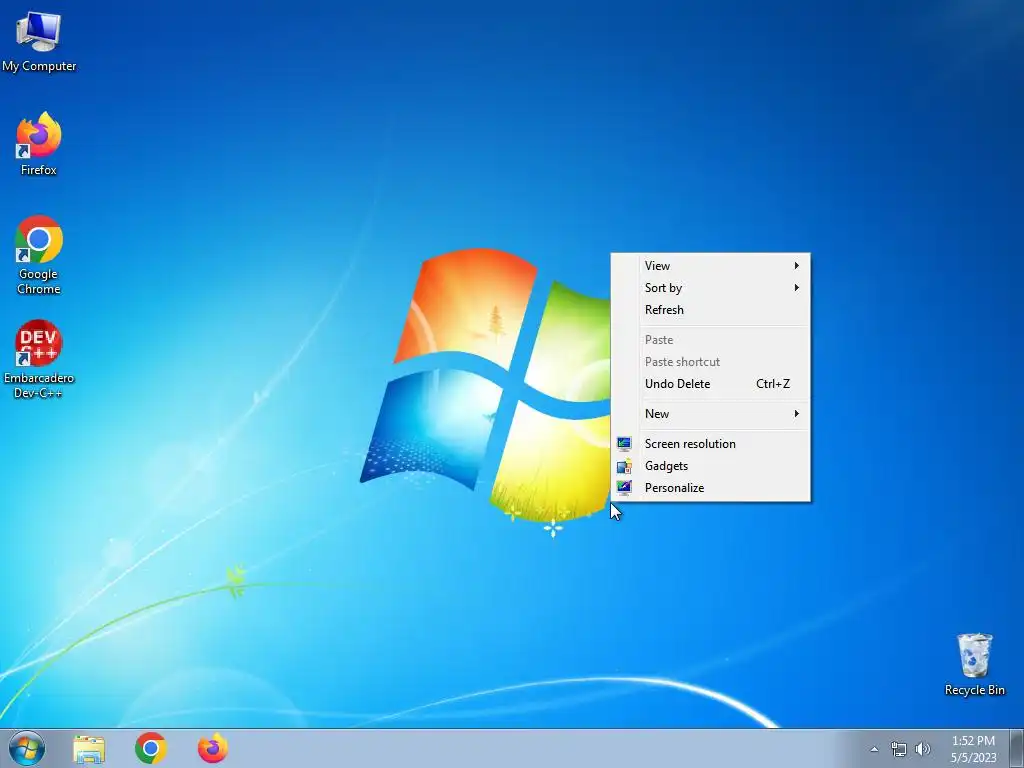Click the Show desktop strip at the taskbar end
The width and height of the screenshot is (1024, 768).
pos(1017,748)
